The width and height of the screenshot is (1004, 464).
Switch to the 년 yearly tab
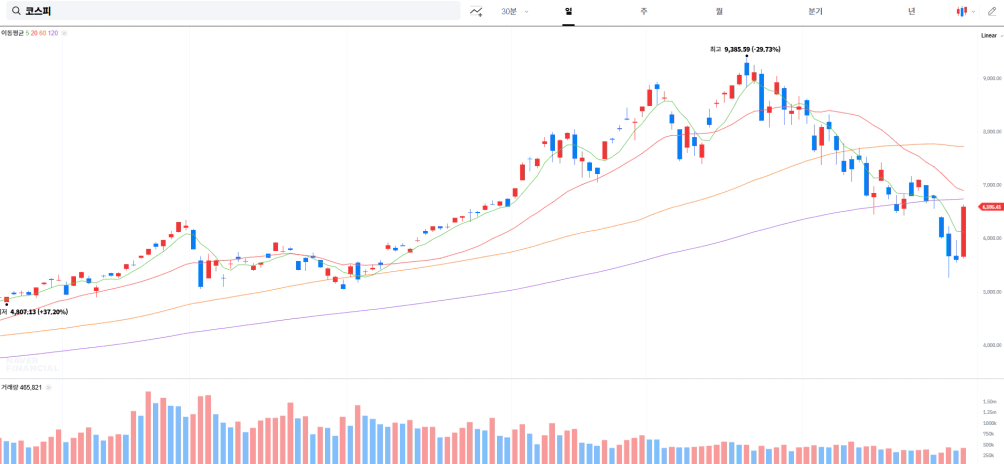911,11
